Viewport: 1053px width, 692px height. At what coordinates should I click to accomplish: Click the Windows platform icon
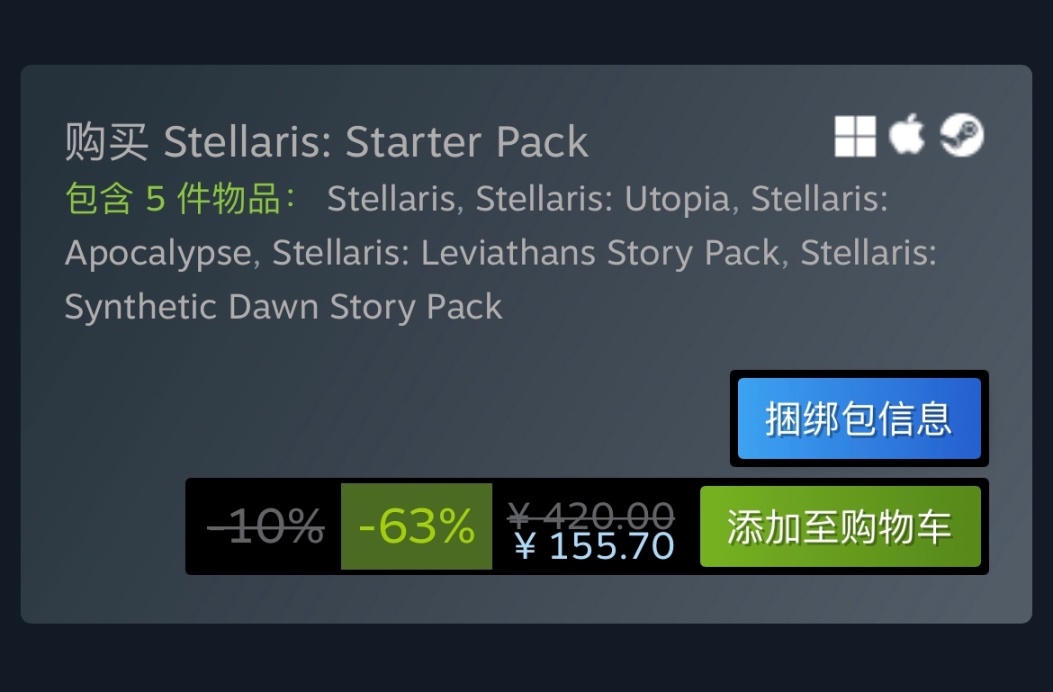click(855, 136)
